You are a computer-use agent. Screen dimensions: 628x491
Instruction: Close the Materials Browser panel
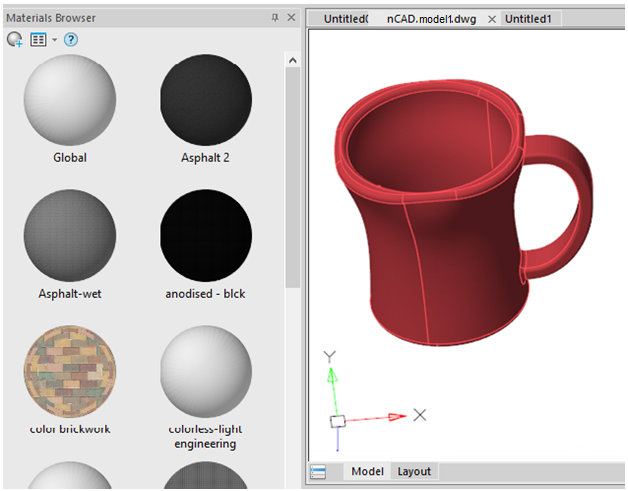[292, 18]
